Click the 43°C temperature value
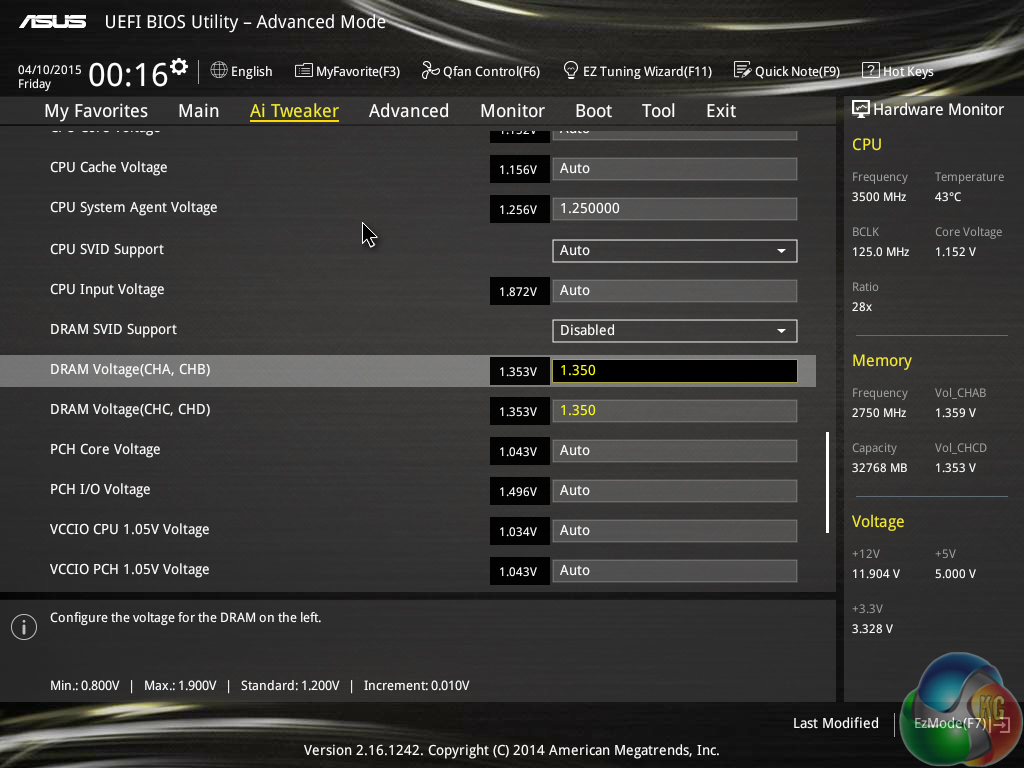The height and width of the screenshot is (768, 1024). [948, 197]
